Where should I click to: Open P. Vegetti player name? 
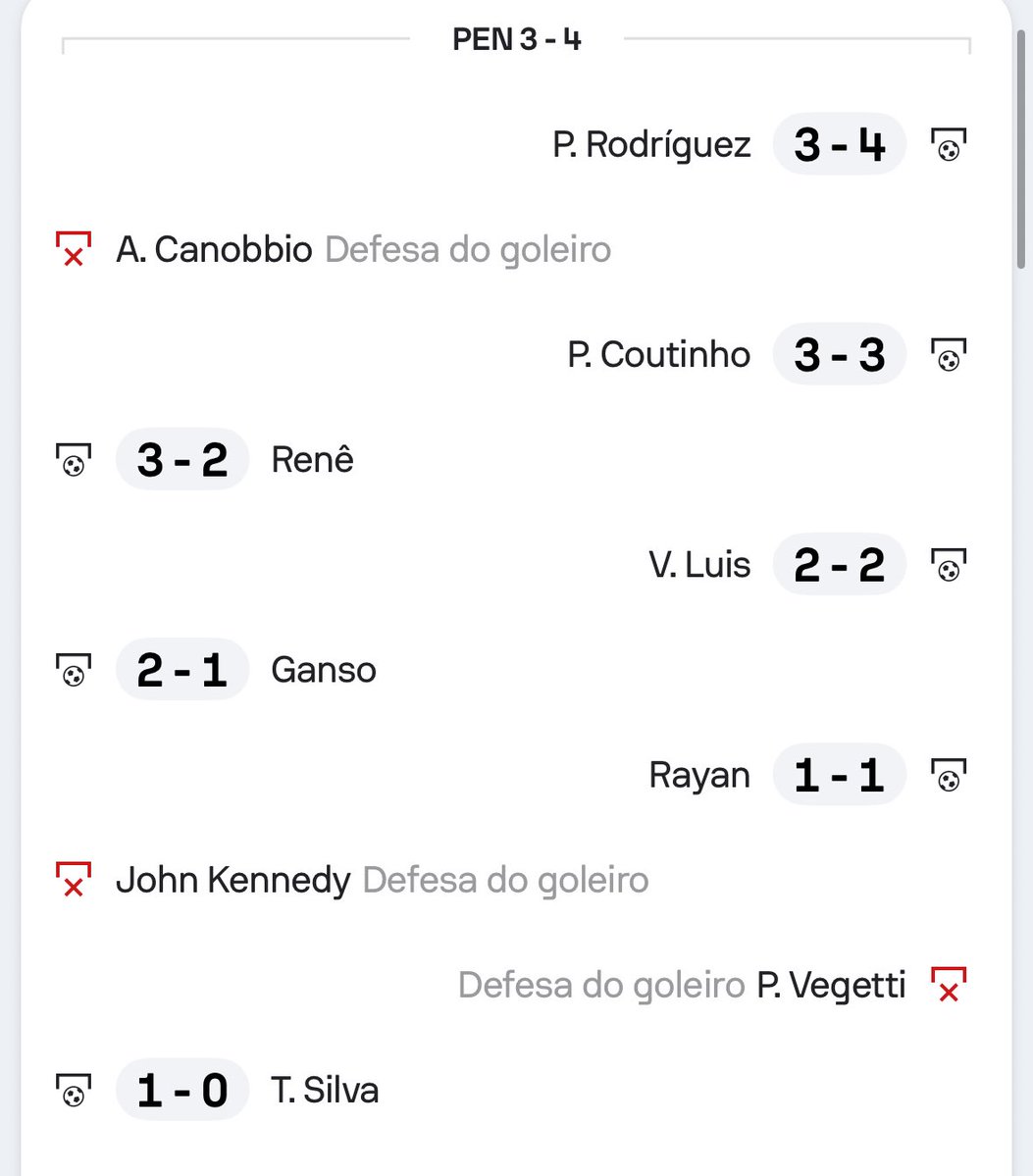831,985
